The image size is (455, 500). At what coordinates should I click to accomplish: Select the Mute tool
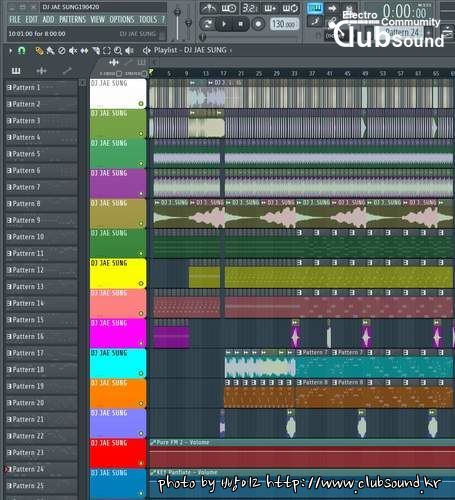tap(73, 51)
